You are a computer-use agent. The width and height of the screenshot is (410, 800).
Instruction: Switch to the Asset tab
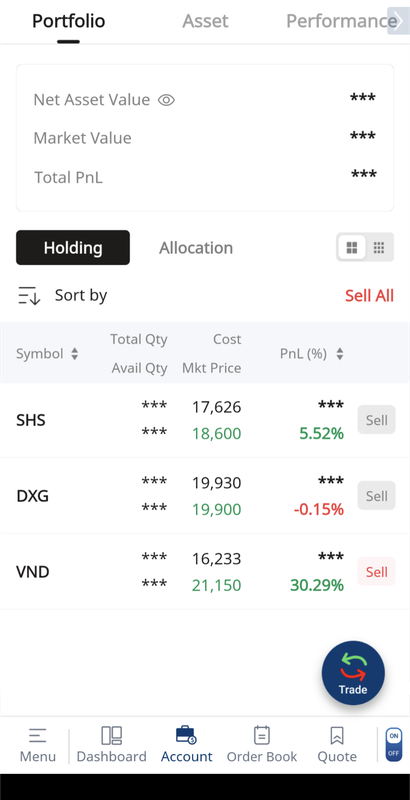(x=206, y=21)
